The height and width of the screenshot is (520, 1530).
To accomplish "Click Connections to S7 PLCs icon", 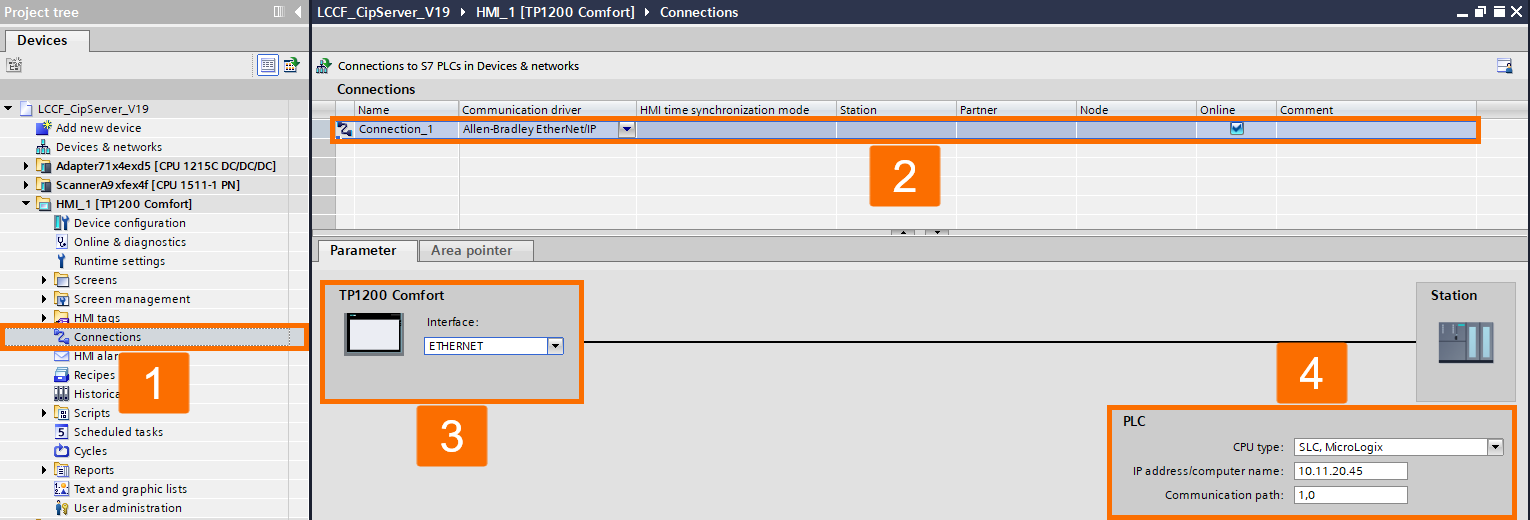I will tap(324, 66).
